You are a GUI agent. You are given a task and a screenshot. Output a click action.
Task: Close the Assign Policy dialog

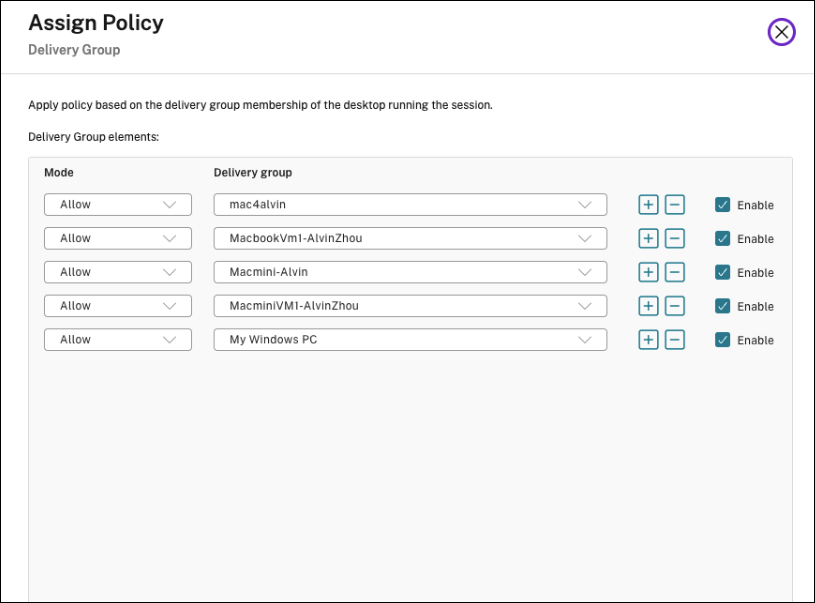click(781, 32)
